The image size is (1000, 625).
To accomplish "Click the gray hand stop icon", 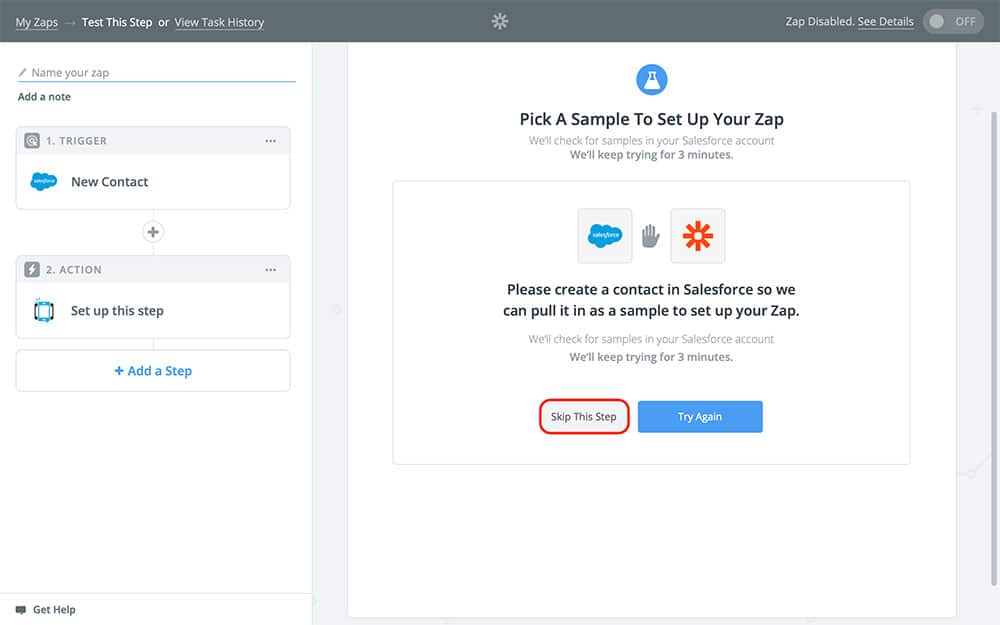I will pos(651,236).
